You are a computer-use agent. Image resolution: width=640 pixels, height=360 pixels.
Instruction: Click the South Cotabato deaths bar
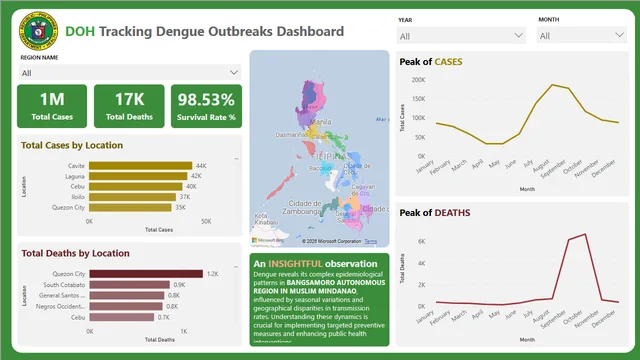(129, 284)
